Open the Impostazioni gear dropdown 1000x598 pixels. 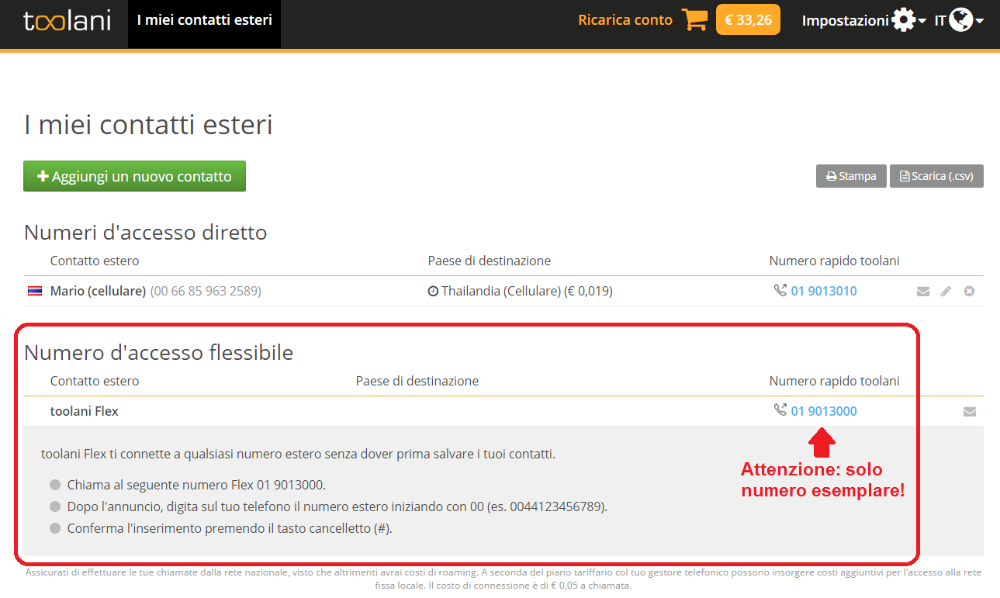(x=864, y=20)
